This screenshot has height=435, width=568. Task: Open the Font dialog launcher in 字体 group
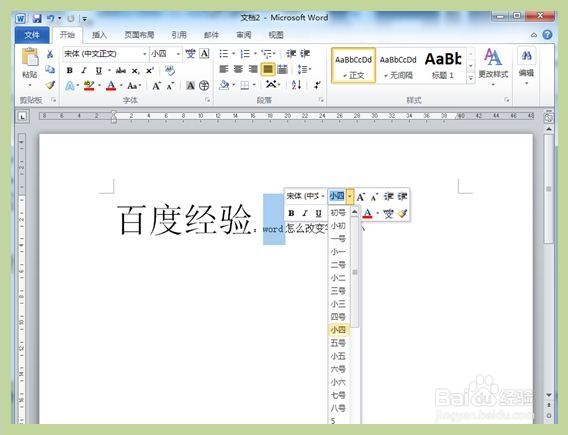coord(208,100)
